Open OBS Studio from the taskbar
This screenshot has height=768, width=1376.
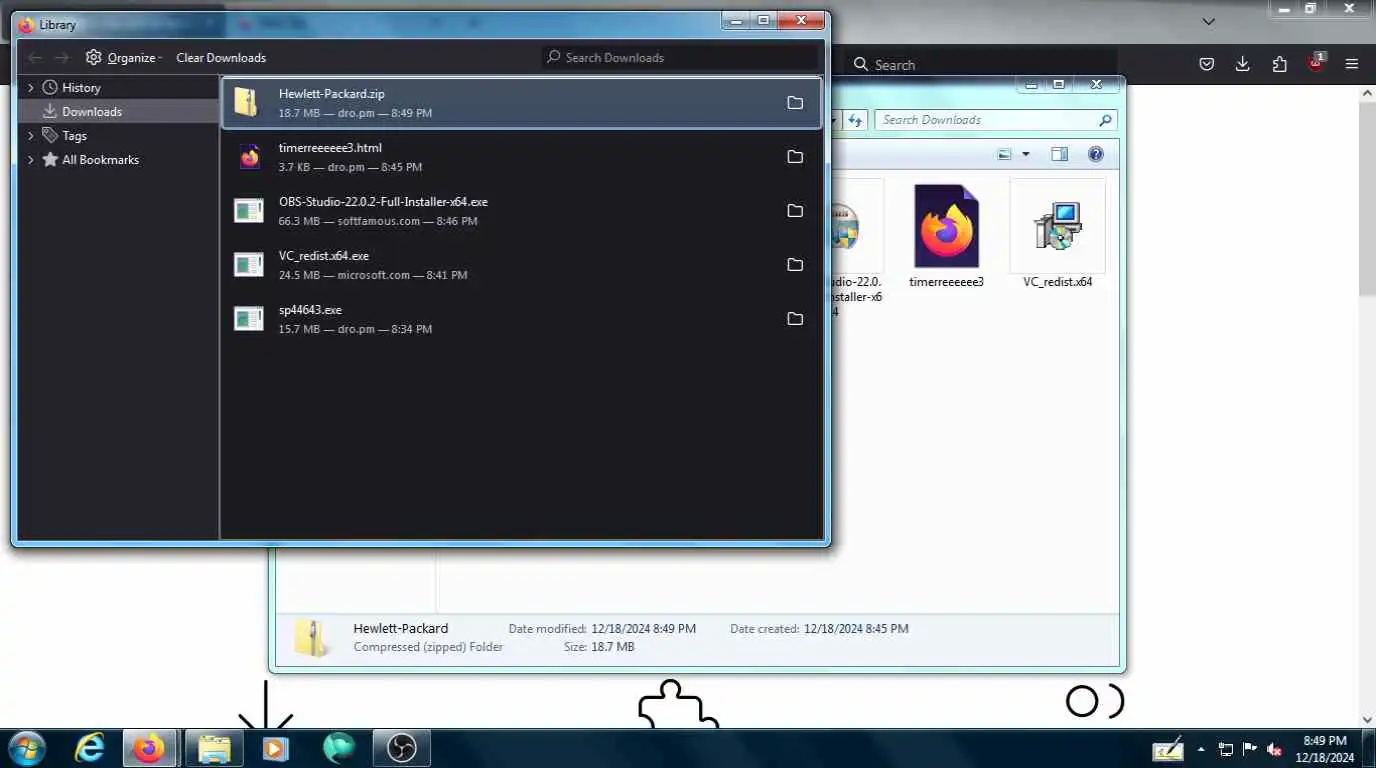click(x=402, y=748)
